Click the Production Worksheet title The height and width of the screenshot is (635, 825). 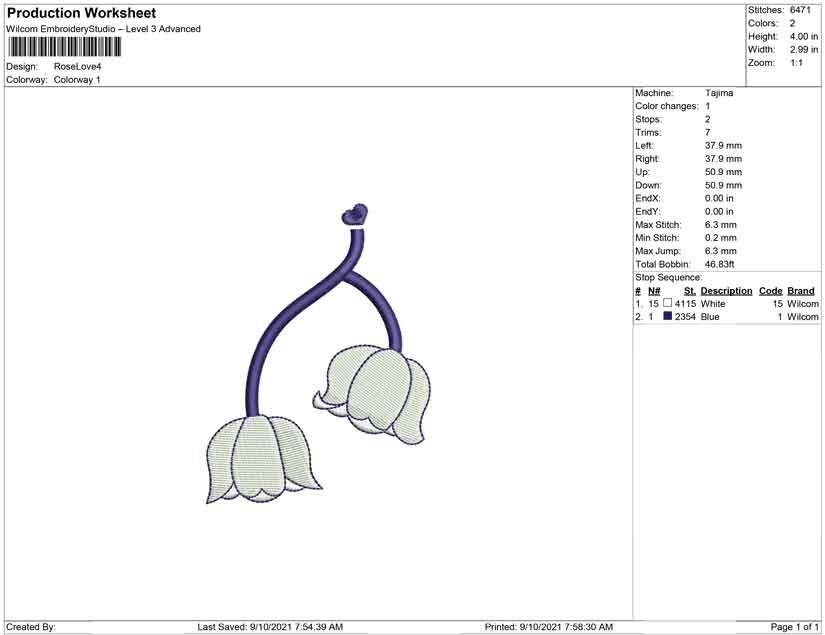click(x=82, y=13)
